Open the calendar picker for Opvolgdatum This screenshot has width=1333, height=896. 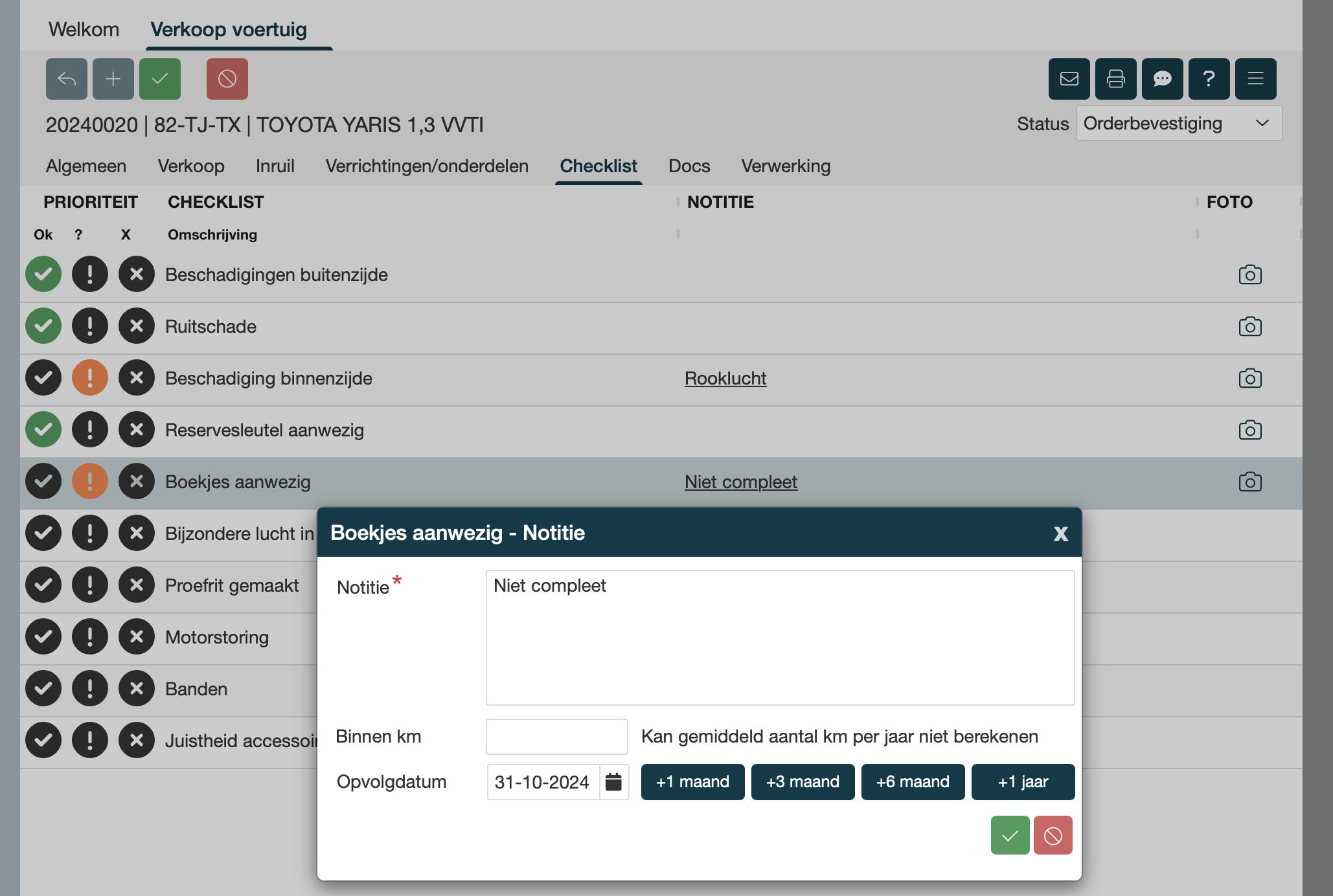pyautogui.click(x=613, y=782)
